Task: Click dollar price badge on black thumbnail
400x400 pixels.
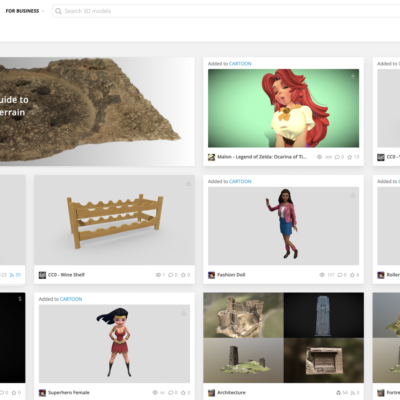Action: [x=20, y=299]
